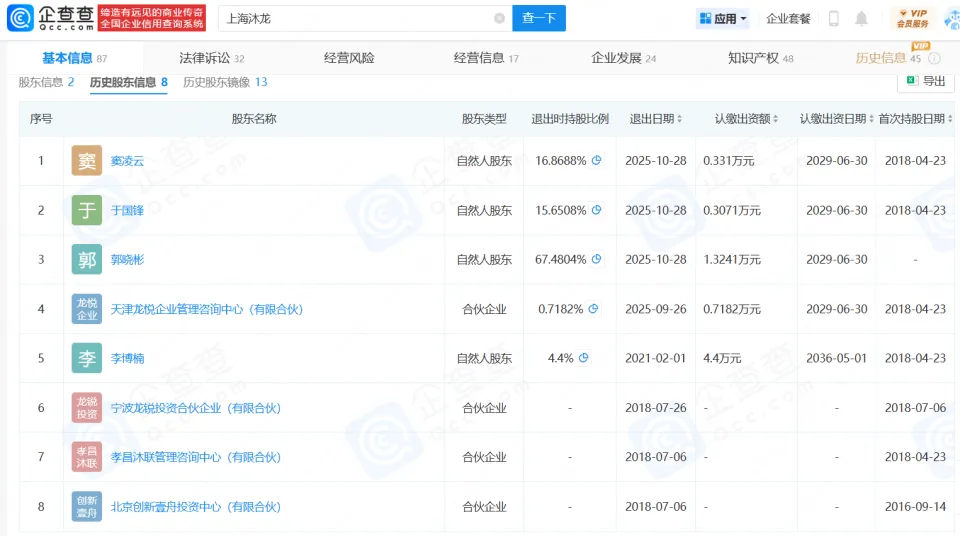Open the mobile app phone icon

pyautogui.click(x=834, y=18)
